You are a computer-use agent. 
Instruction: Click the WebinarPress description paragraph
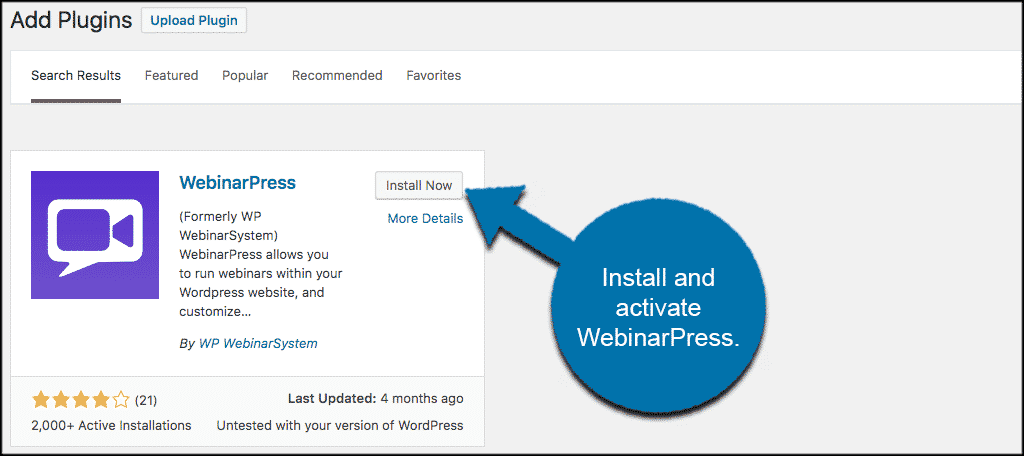(261, 264)
